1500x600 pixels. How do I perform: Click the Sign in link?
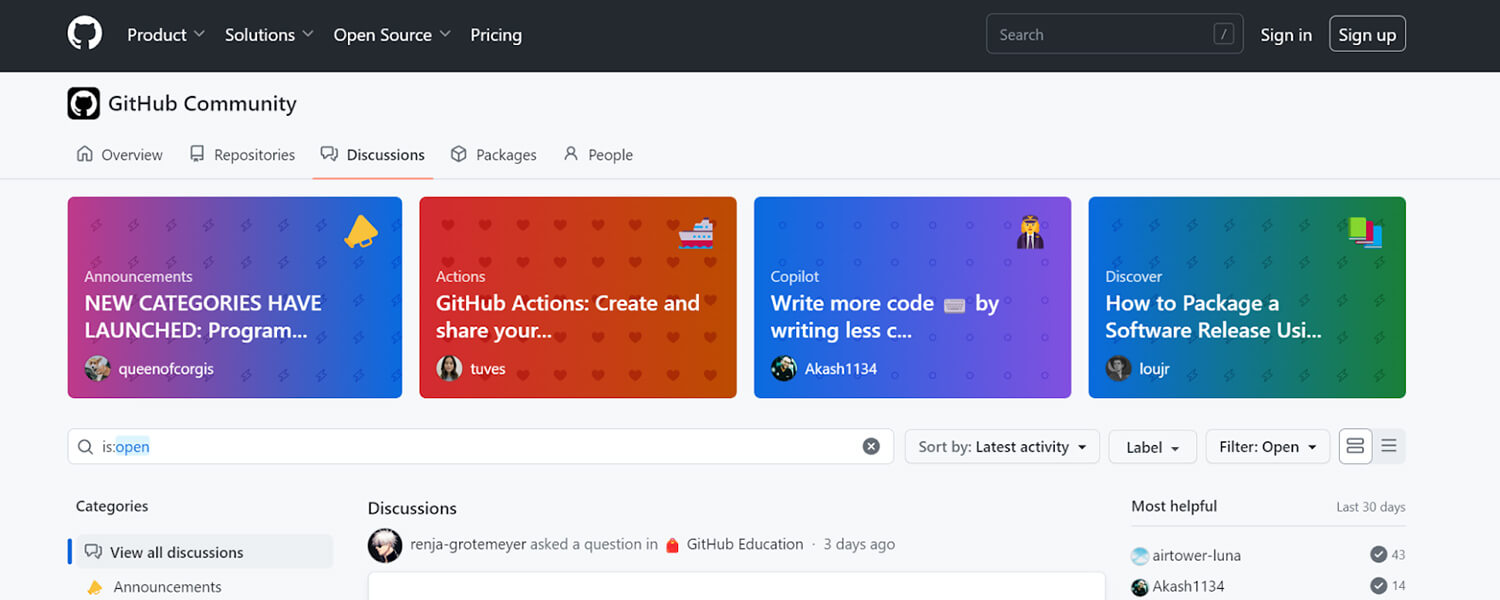click(1286, 34)
